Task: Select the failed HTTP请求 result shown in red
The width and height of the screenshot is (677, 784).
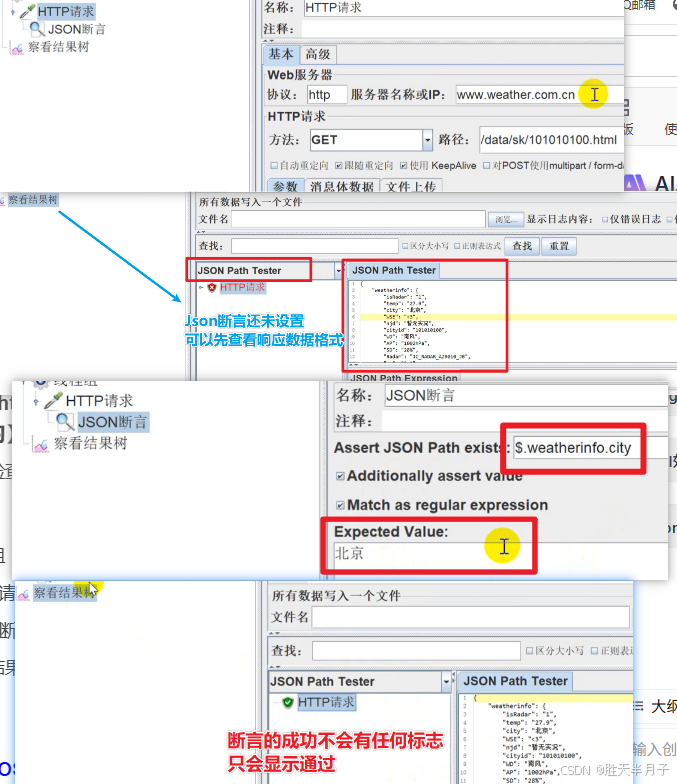Action: (242, 288)
